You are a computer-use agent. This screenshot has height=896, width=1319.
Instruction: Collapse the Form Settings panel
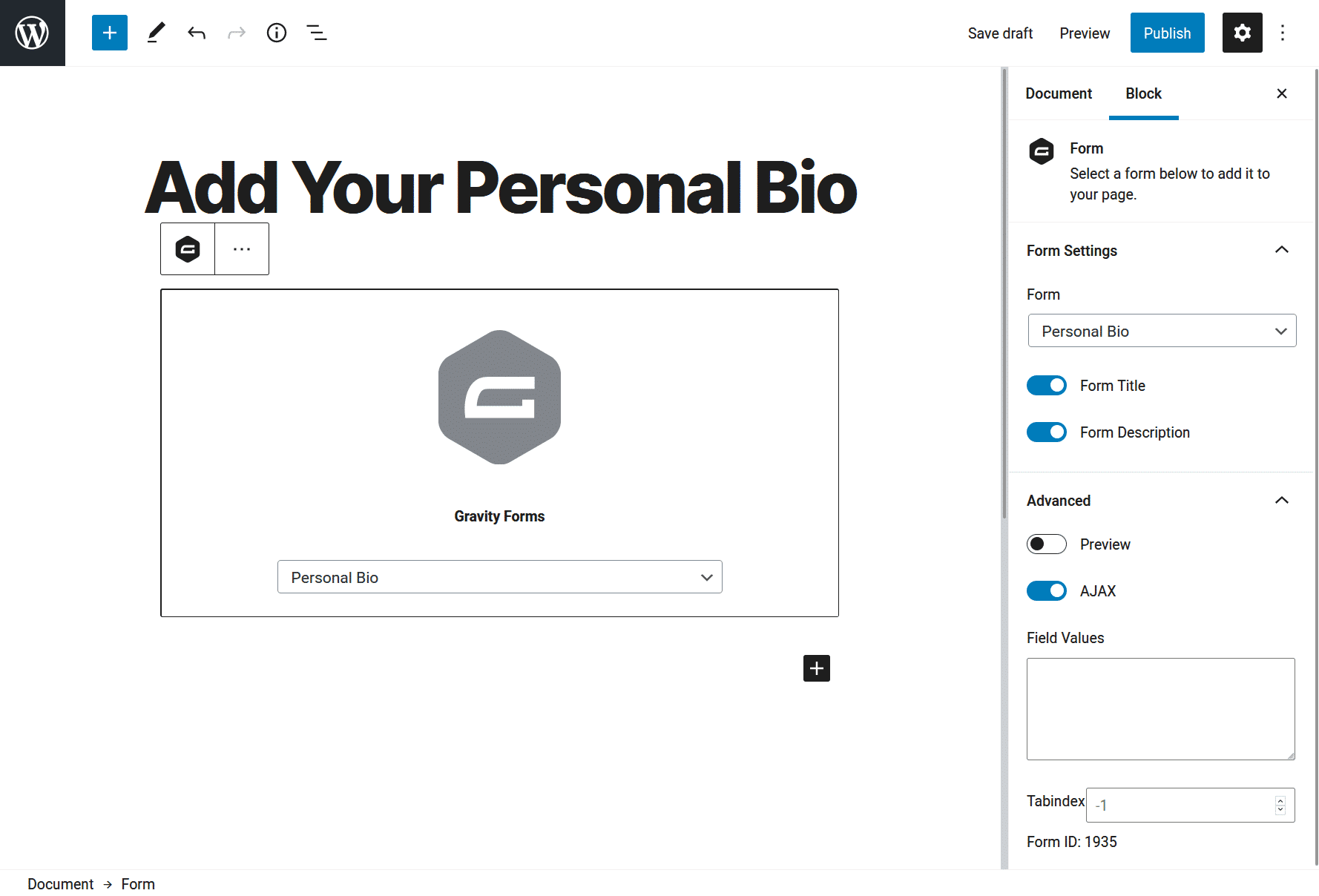(1281, 250)
